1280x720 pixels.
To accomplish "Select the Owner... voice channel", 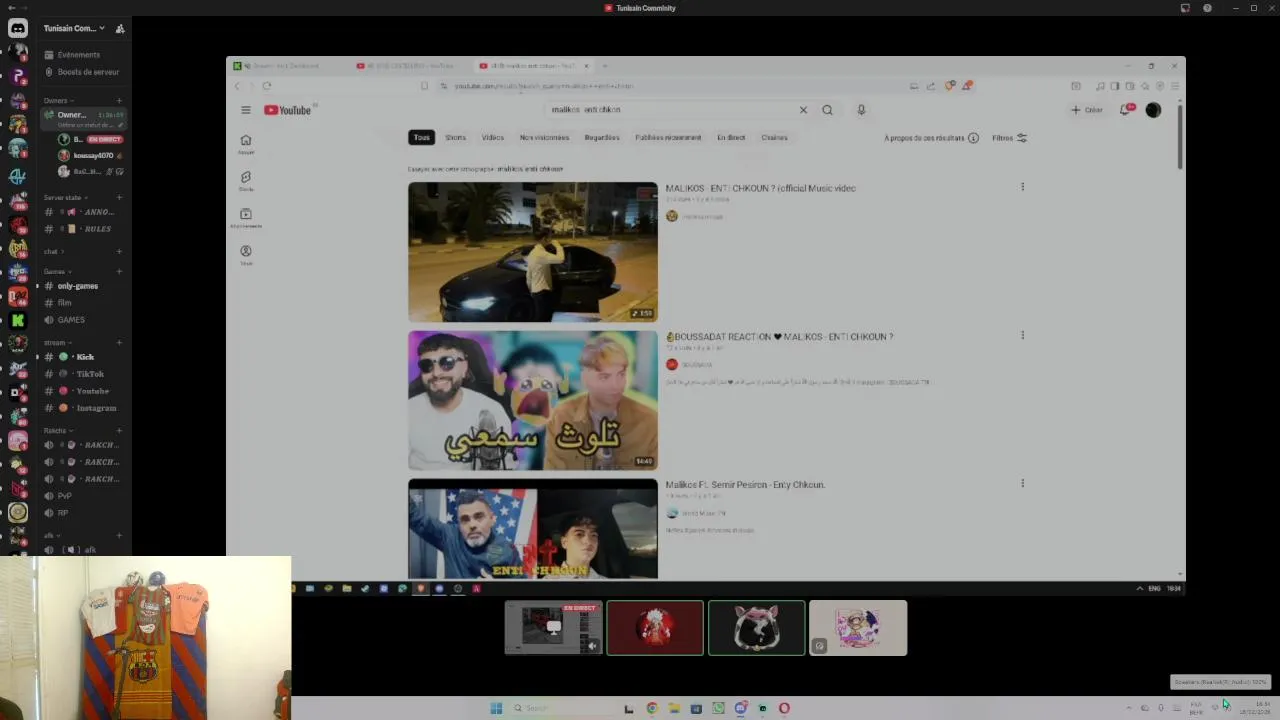I will pyautogui.click(x=82, y=119).
